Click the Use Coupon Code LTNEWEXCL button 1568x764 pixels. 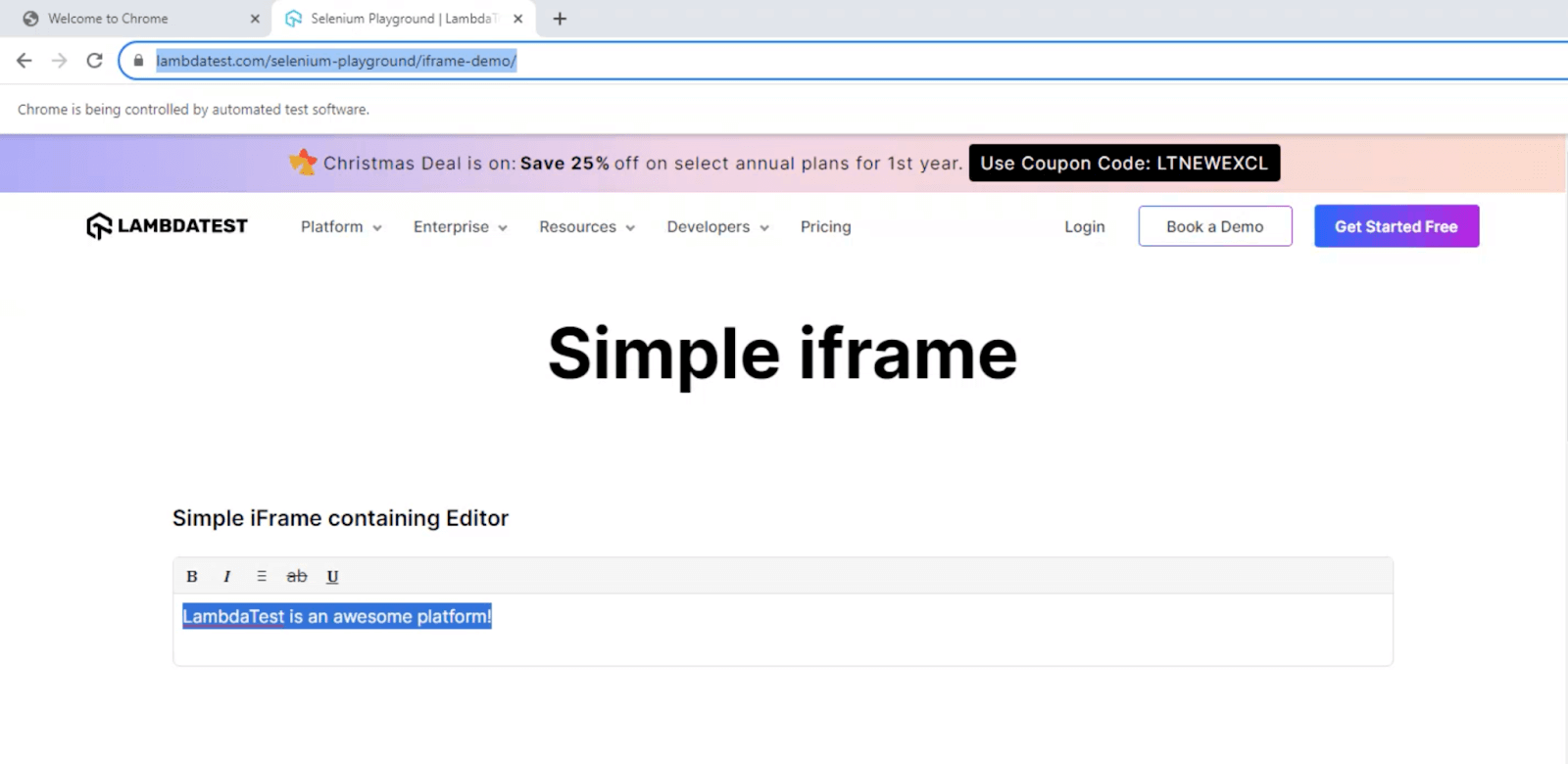coord(1124,164)
